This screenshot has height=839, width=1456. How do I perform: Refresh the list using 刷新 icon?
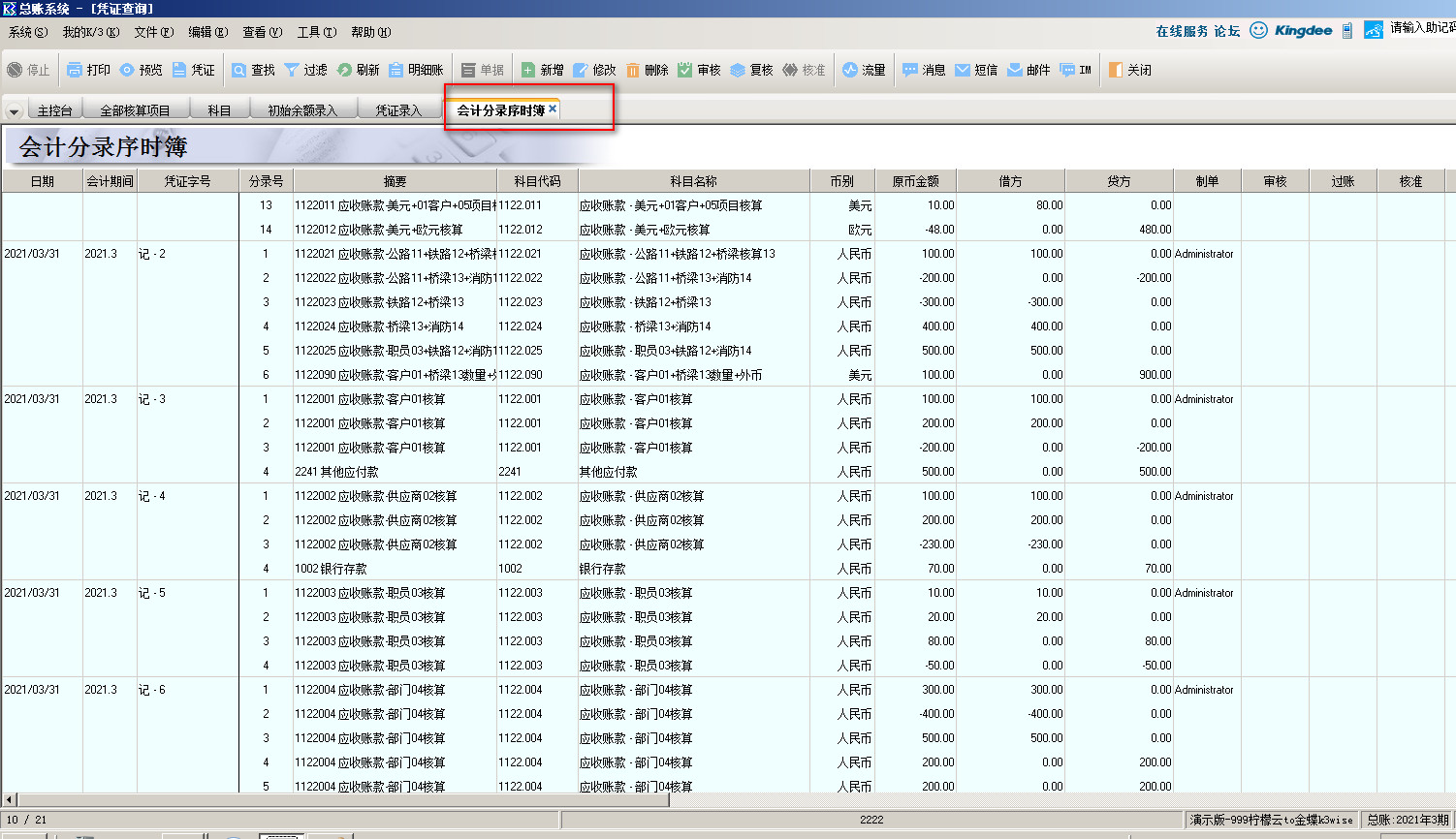[344, 70]
